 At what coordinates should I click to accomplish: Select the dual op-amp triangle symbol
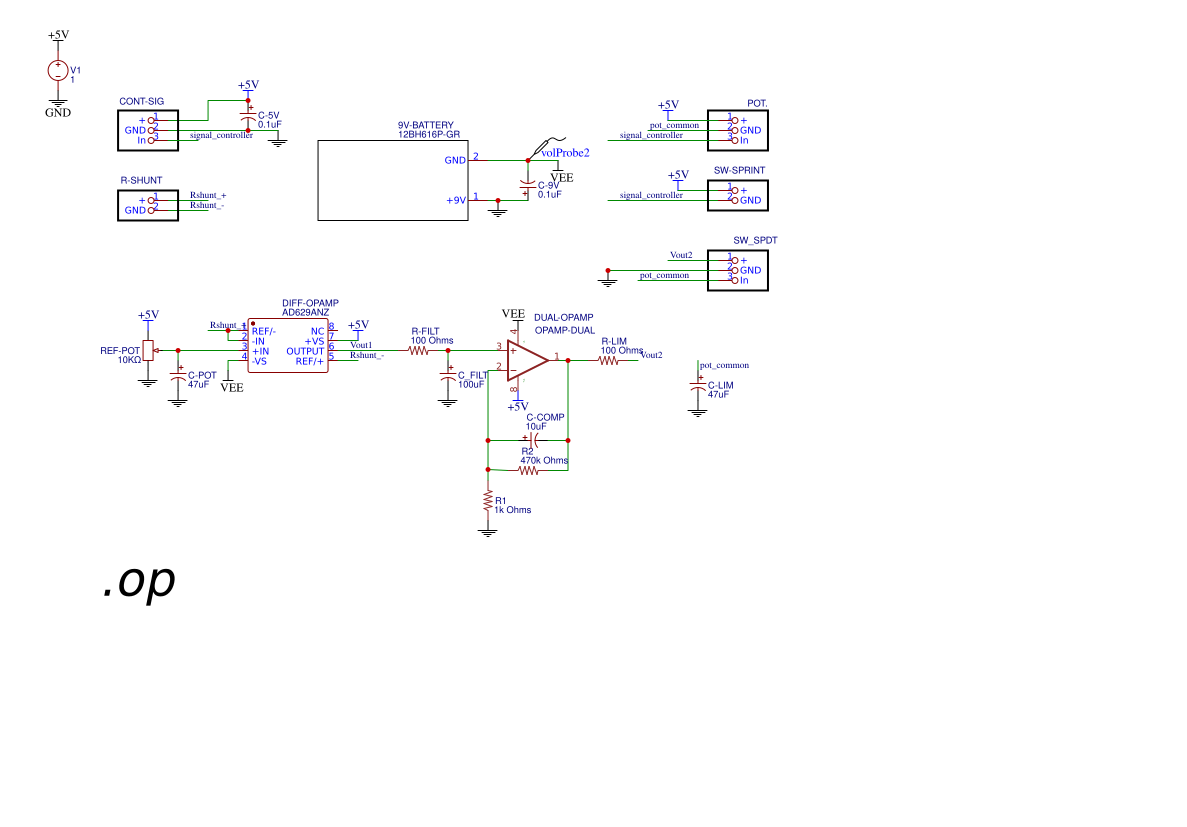tap(528, 360)
